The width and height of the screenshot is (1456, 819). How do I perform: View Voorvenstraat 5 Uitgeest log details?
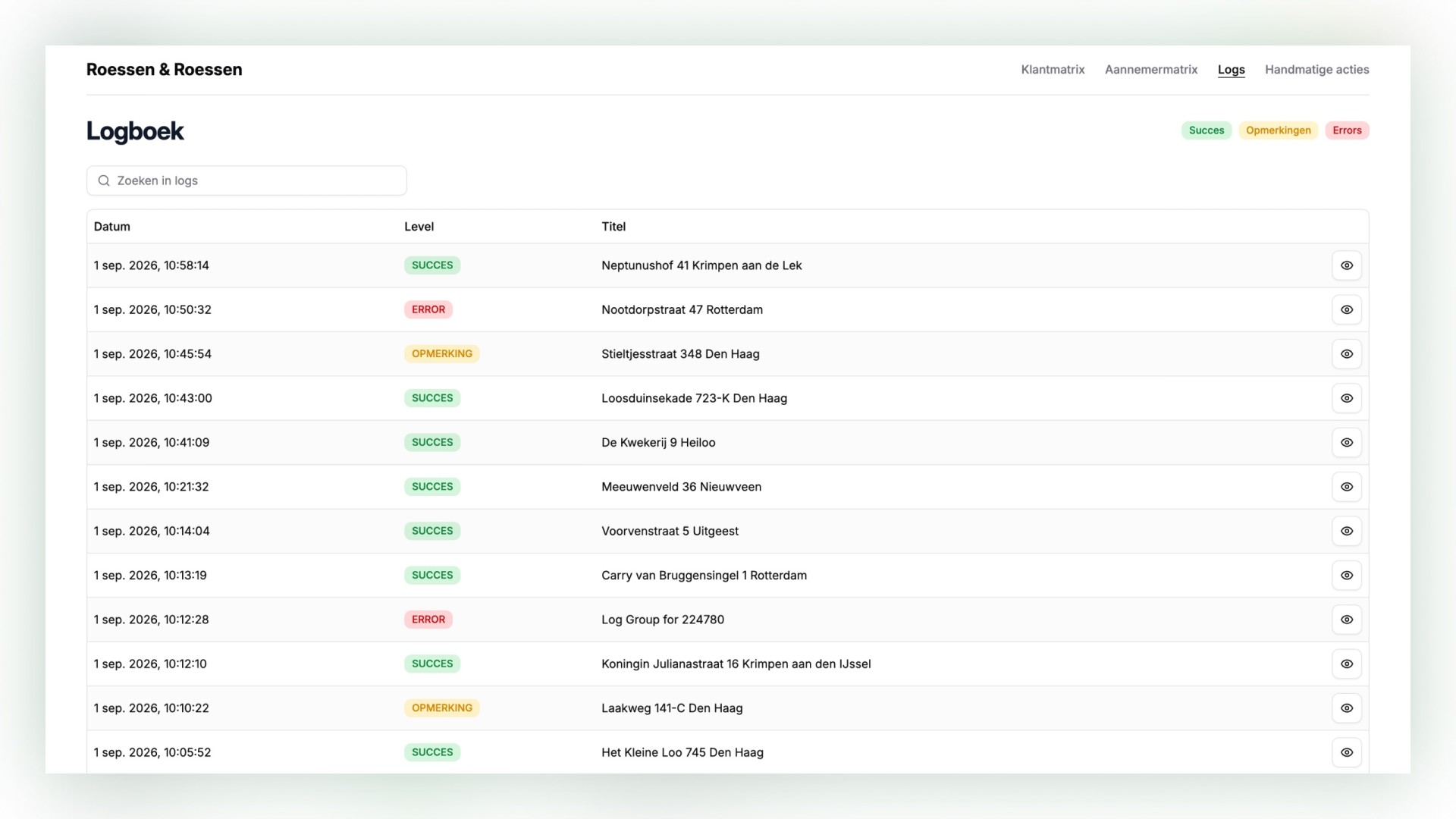1347,531
